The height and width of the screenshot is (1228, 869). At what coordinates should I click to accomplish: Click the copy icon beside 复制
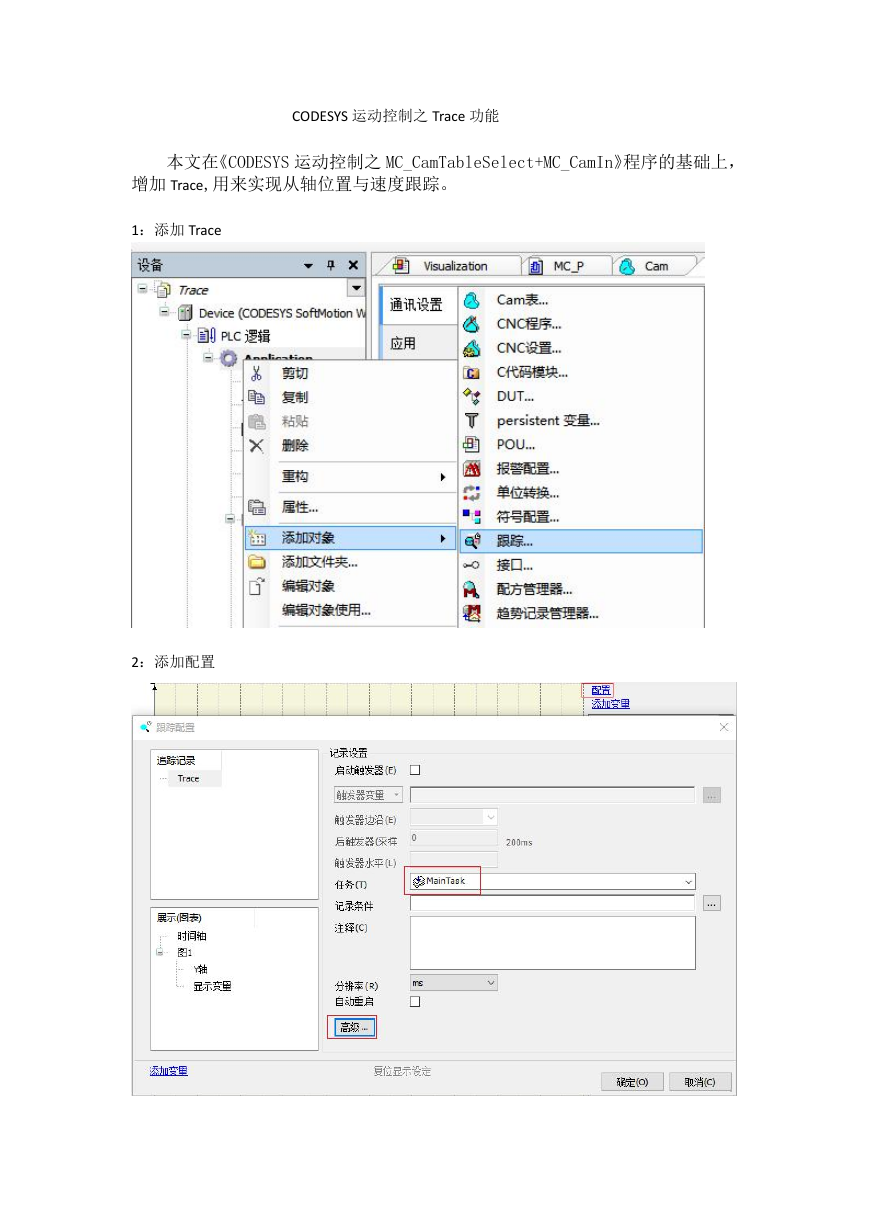(257, 397)
